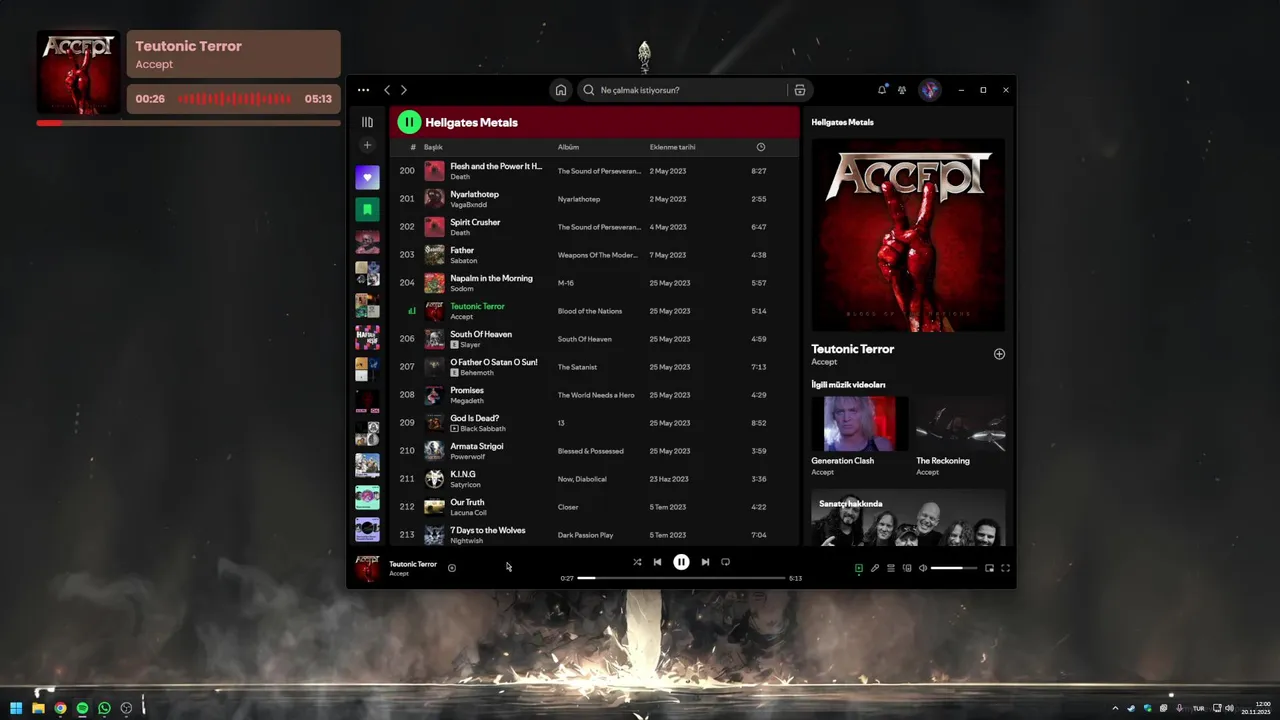This screenshot has height=720, width=1280.
Task: Open The Reckoning music video
Action: point(961,424)
